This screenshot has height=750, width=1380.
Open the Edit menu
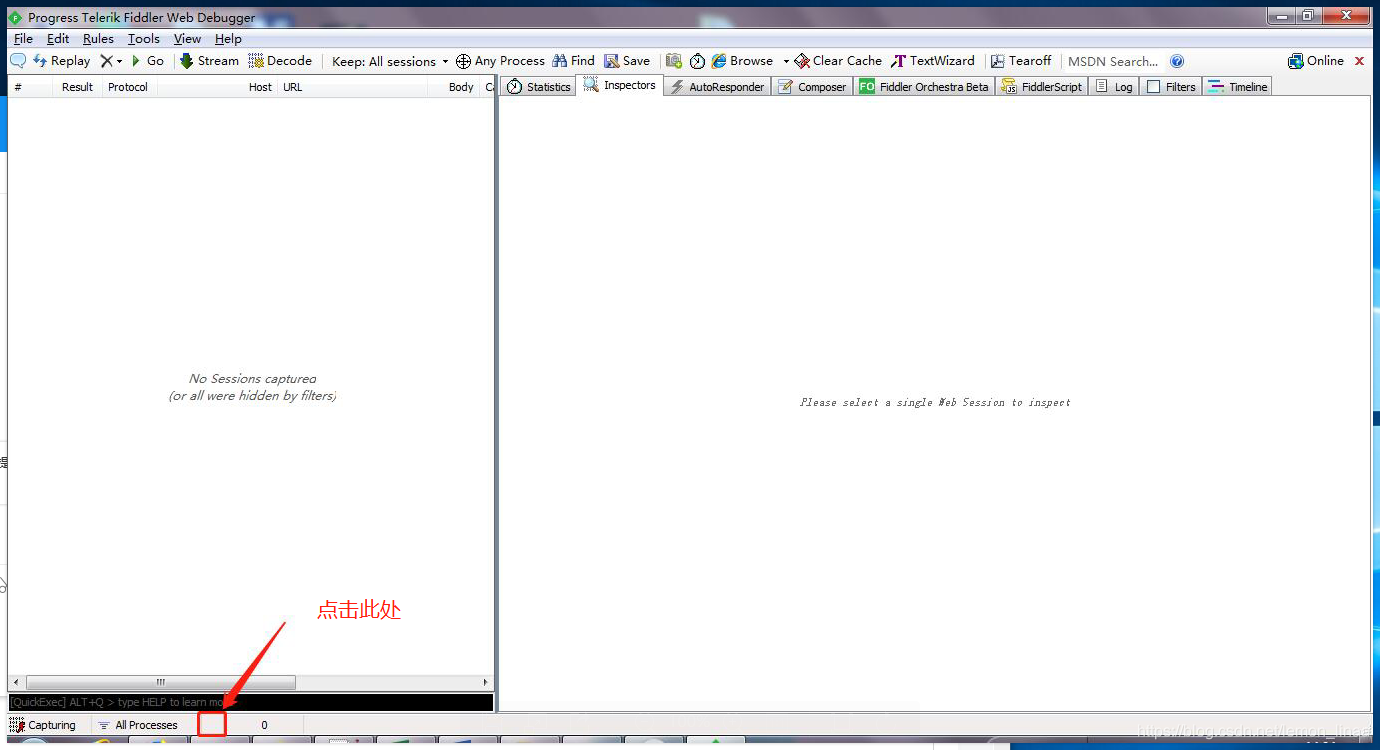tap(58, 38)
